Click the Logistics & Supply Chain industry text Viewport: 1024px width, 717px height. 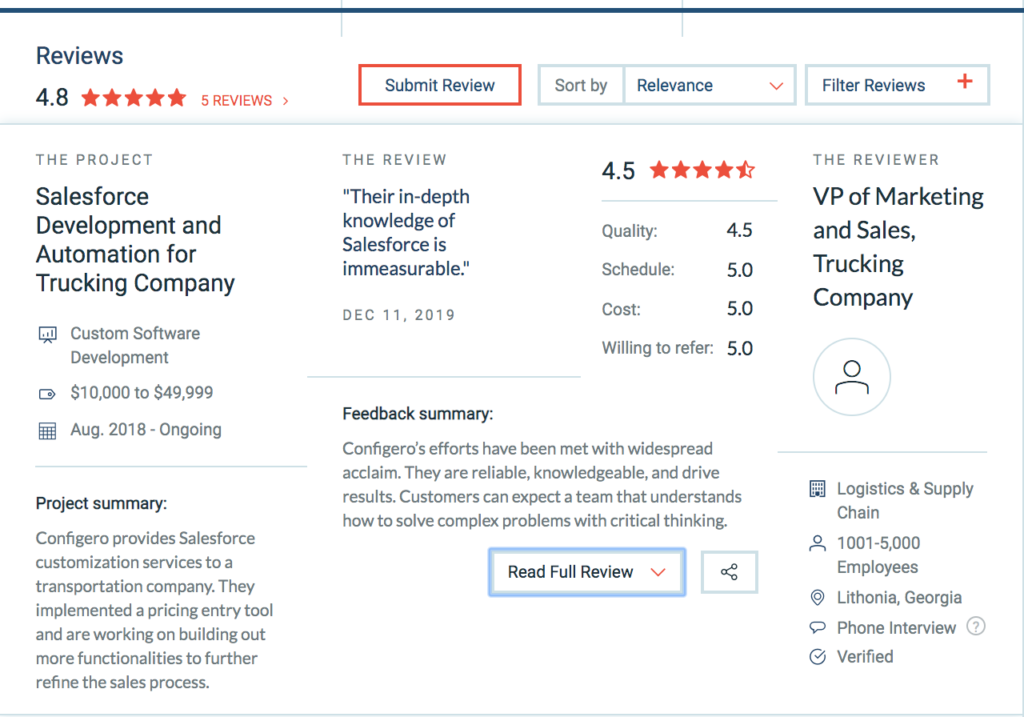pyautogui.click(x=905, y=500)
